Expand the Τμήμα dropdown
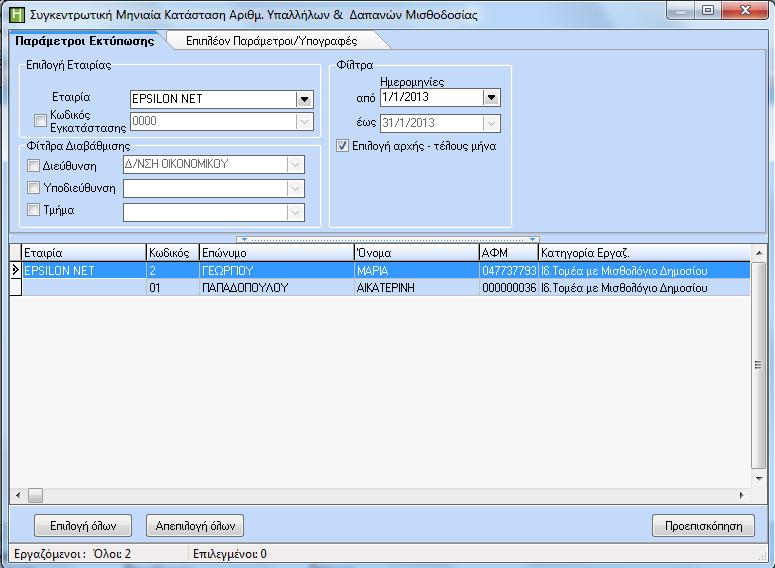 [x=295, y=213]
